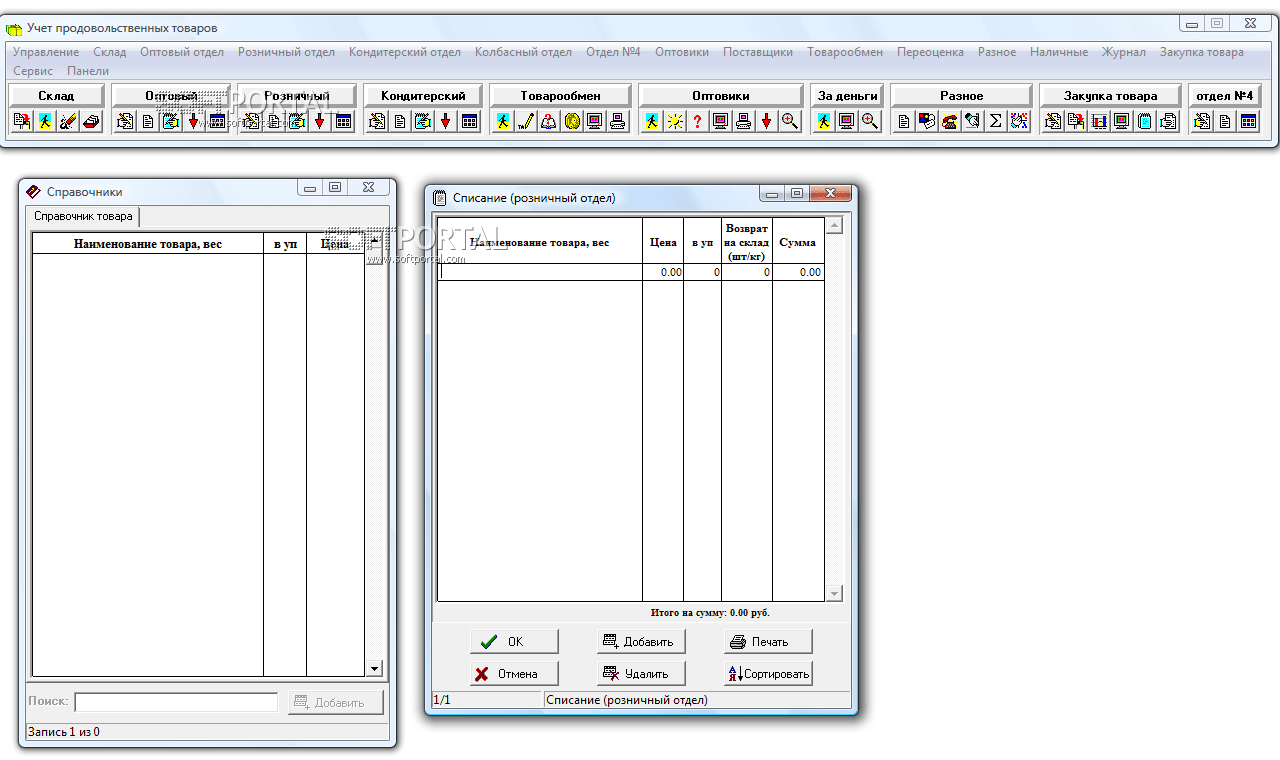This screenshot has height=760, width=1280.
Task: Open the Сервис menu
Action: pyautogui.click(x=33, y=71)
